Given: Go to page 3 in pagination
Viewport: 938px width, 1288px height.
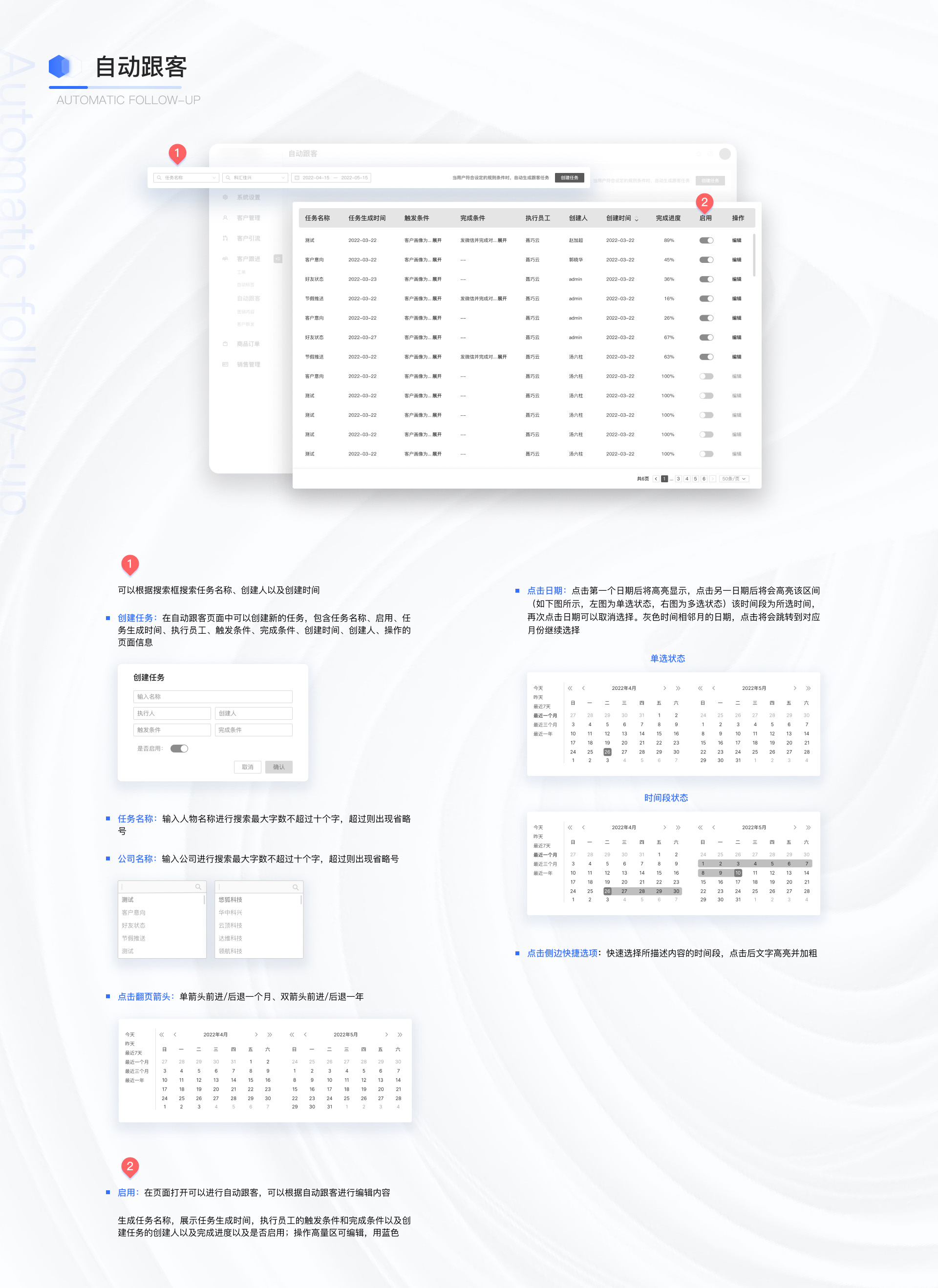Looking at the screenshot, I should [678, 479].
